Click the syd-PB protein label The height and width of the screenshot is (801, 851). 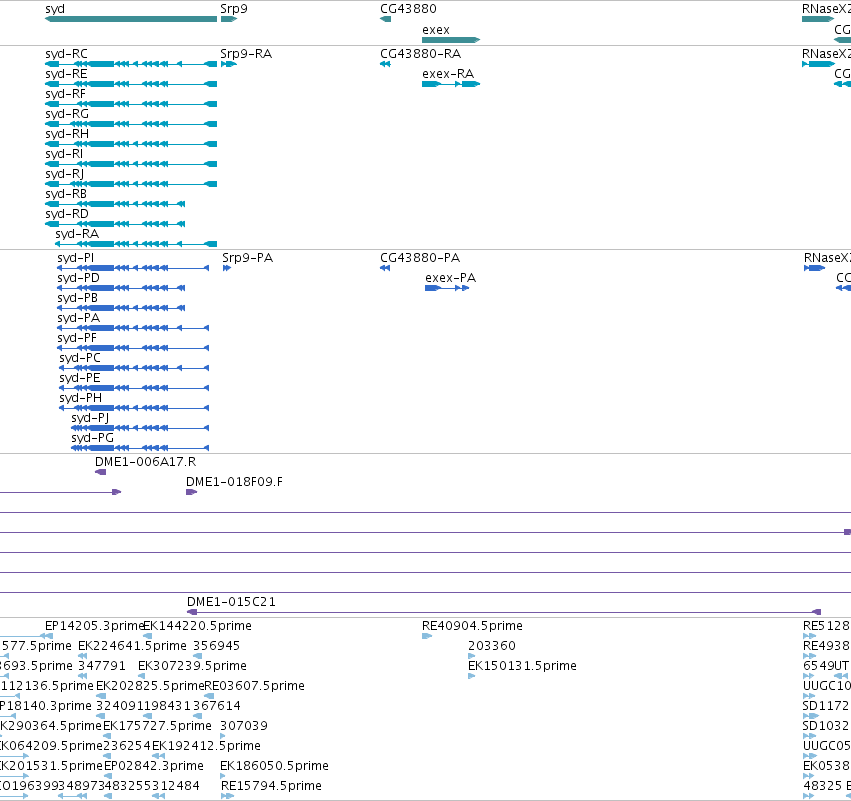(78, 298)
